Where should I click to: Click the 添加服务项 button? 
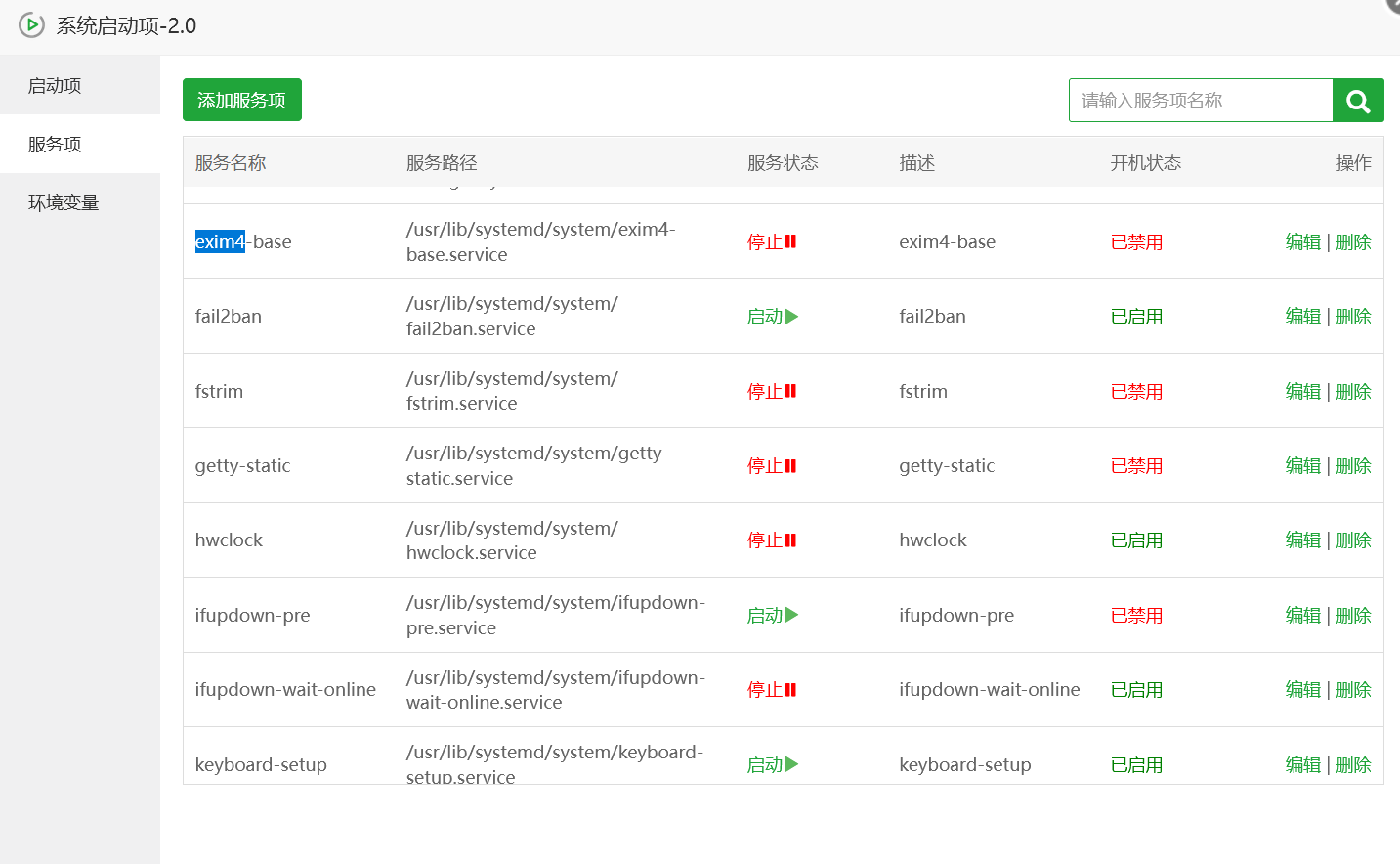[x=242, y=100]
